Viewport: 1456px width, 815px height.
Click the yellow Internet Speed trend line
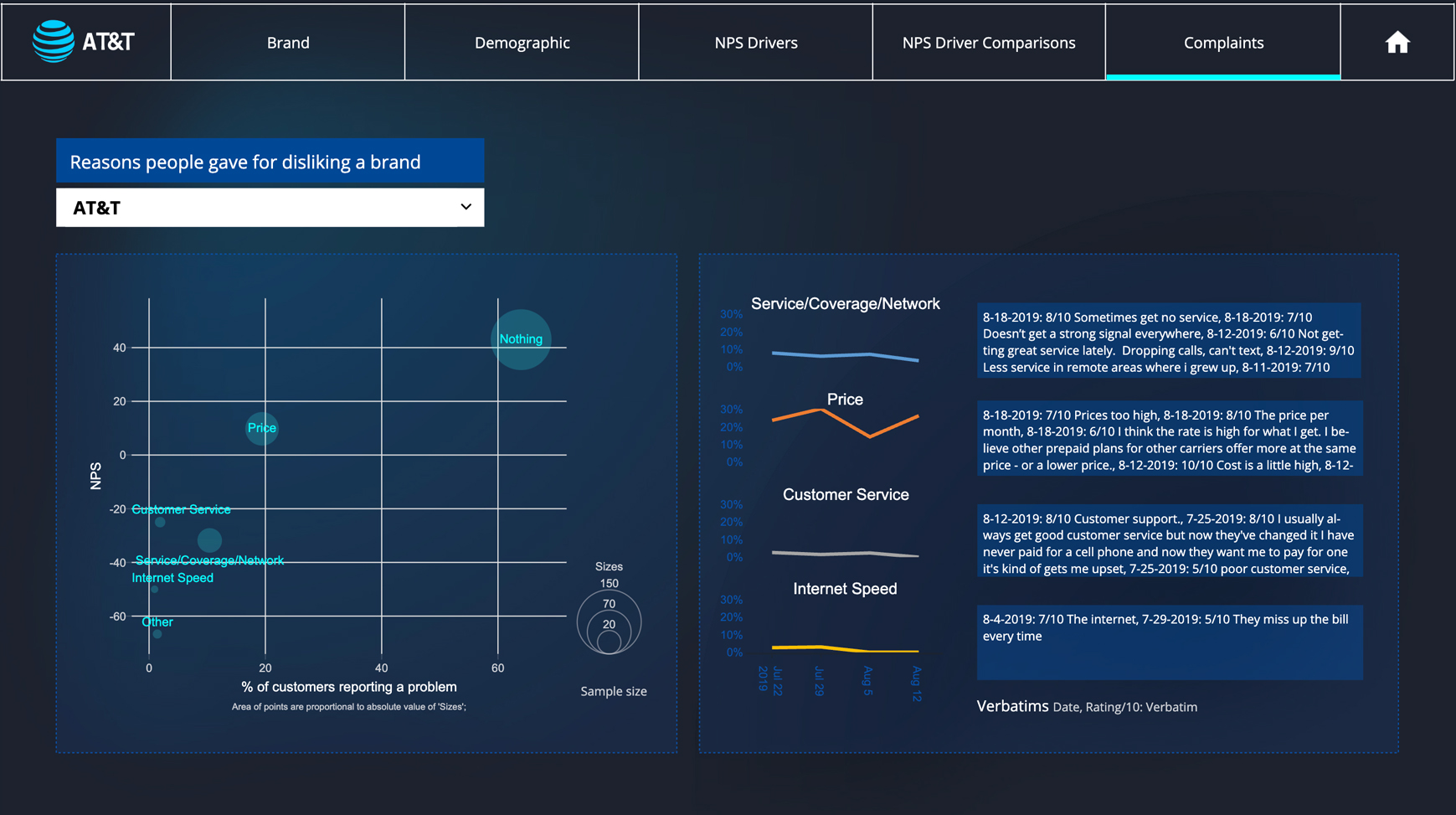[845, 648]
